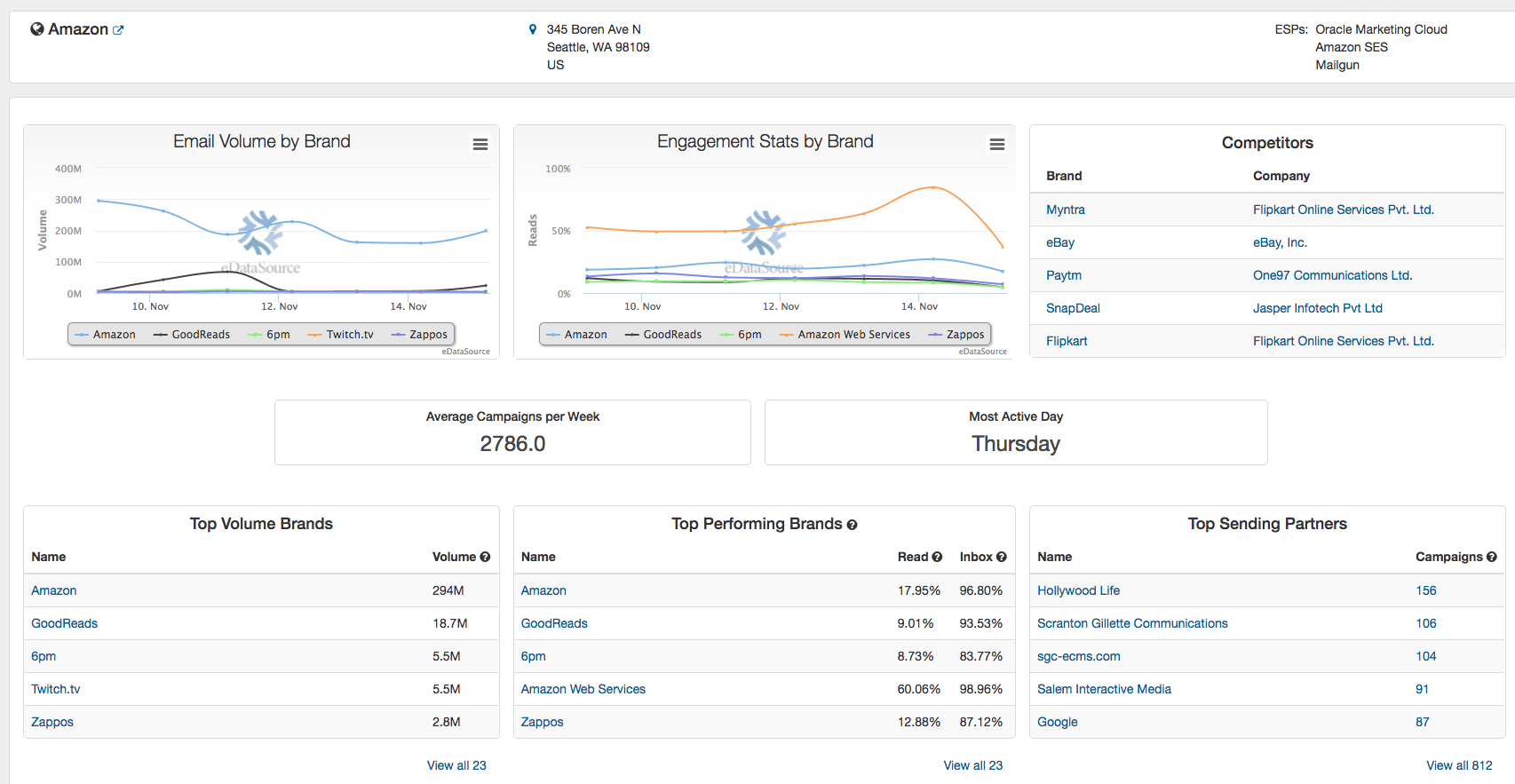
Task: Click the Read column help icon
Action: pyautogui.click(x=937, y=557)
